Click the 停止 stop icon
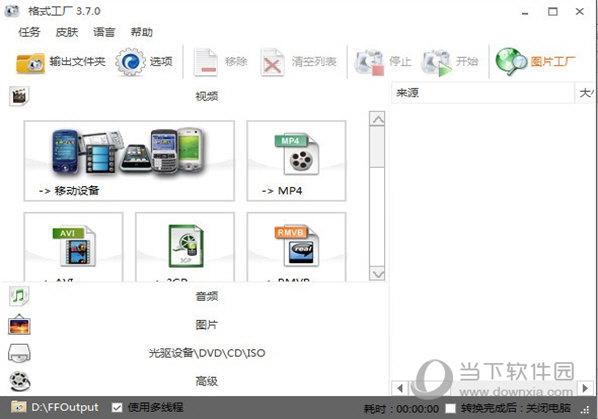This screenshot has width=598, height=419. [x=369, y=62]
